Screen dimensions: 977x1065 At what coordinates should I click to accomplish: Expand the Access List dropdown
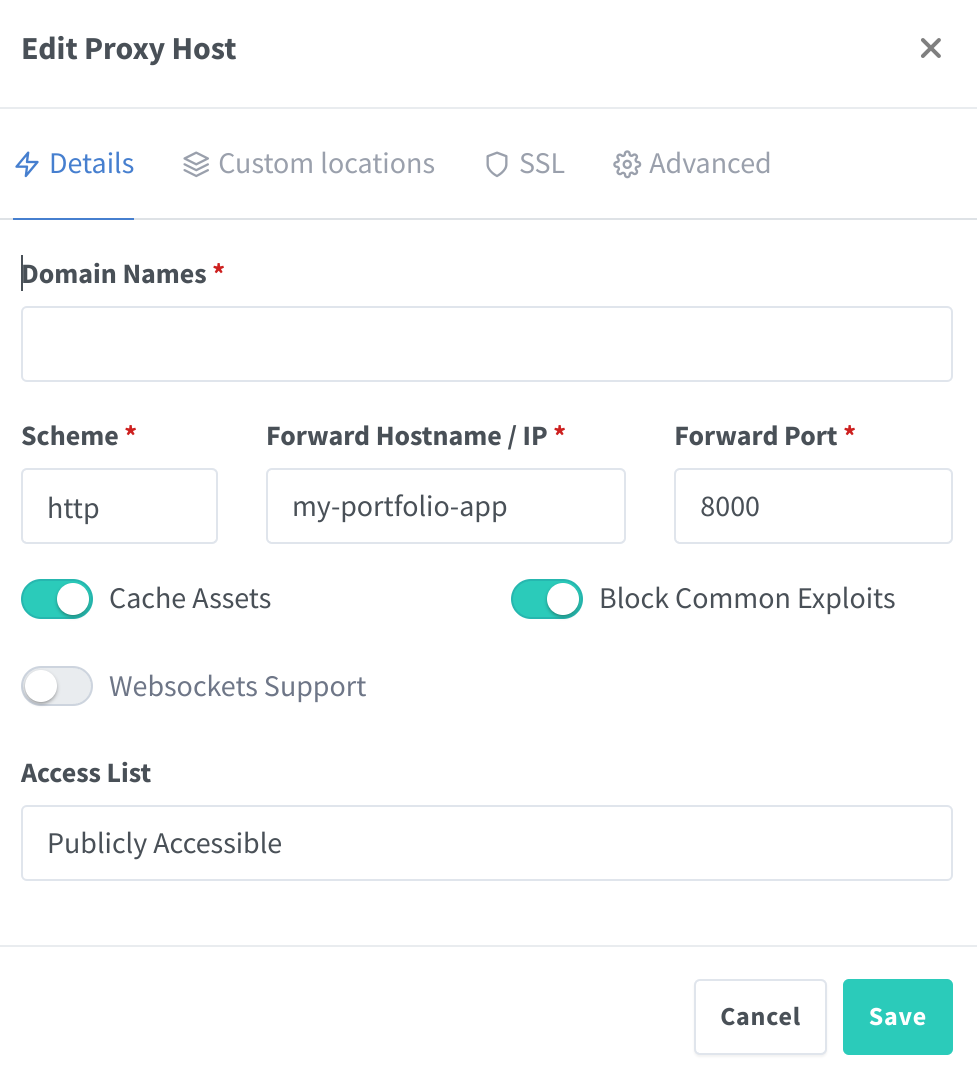(x=486, y=843)
